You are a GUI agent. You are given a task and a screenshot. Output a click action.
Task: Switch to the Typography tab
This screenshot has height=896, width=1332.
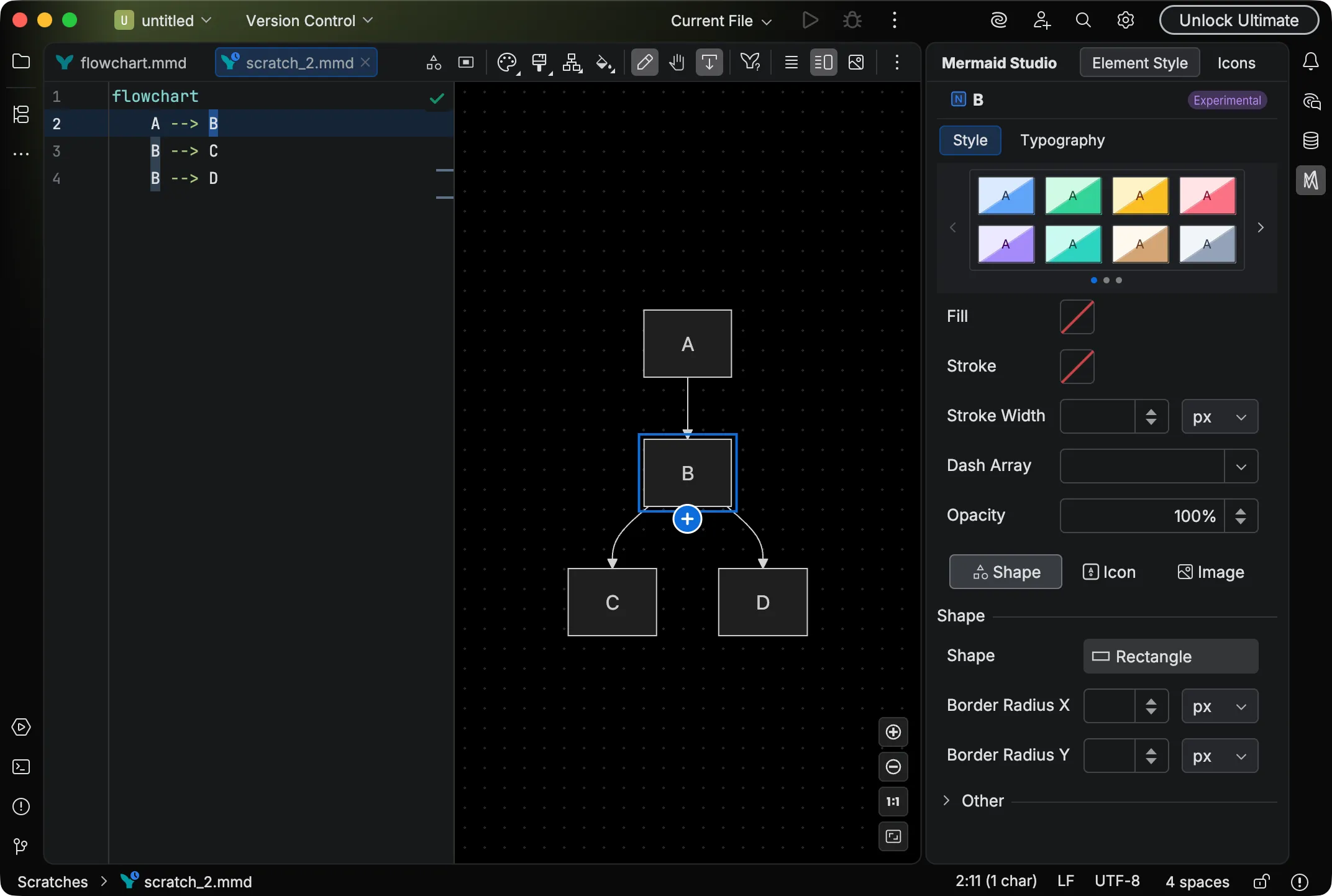[1061, 140]
